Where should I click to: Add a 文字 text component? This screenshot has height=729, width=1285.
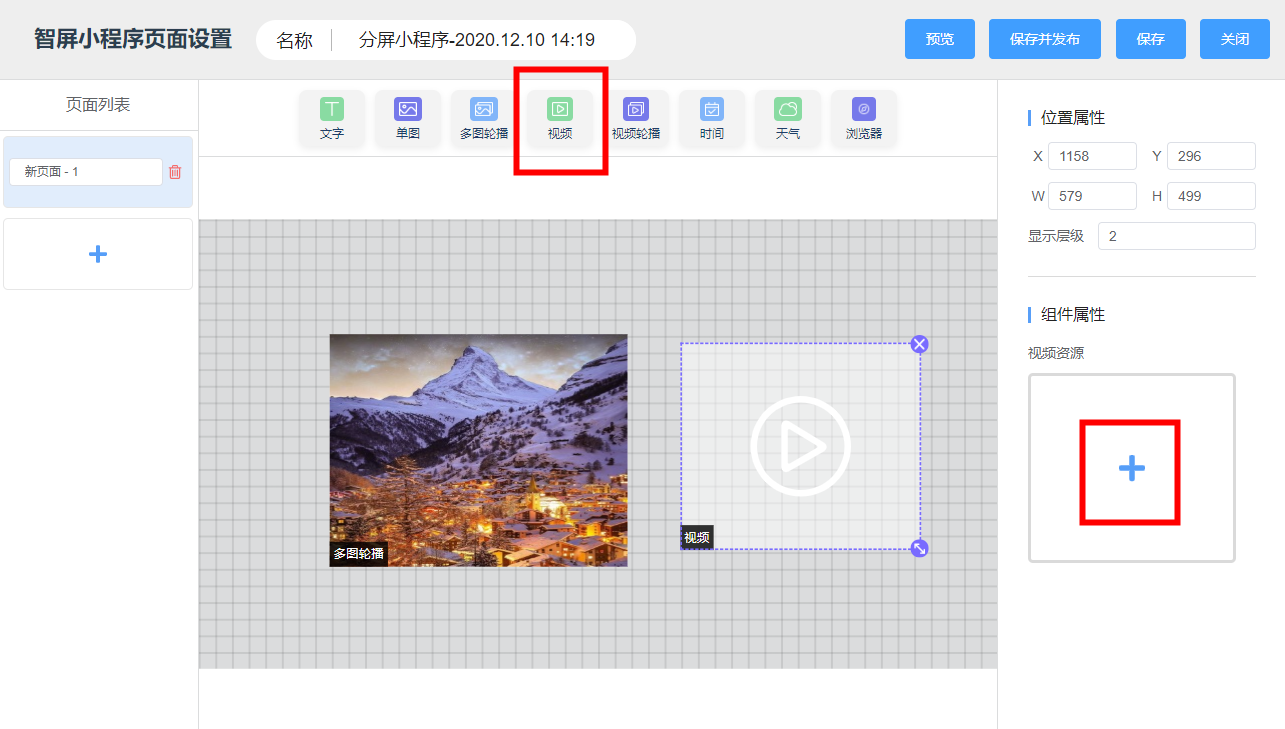[332, 119]
